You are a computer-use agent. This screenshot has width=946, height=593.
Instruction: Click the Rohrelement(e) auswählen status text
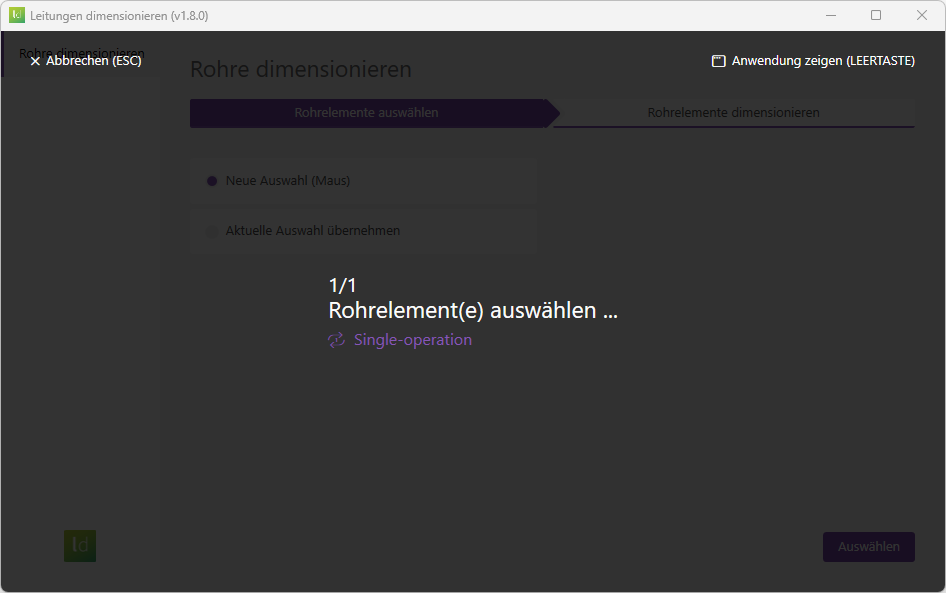(x=472, y=310)
